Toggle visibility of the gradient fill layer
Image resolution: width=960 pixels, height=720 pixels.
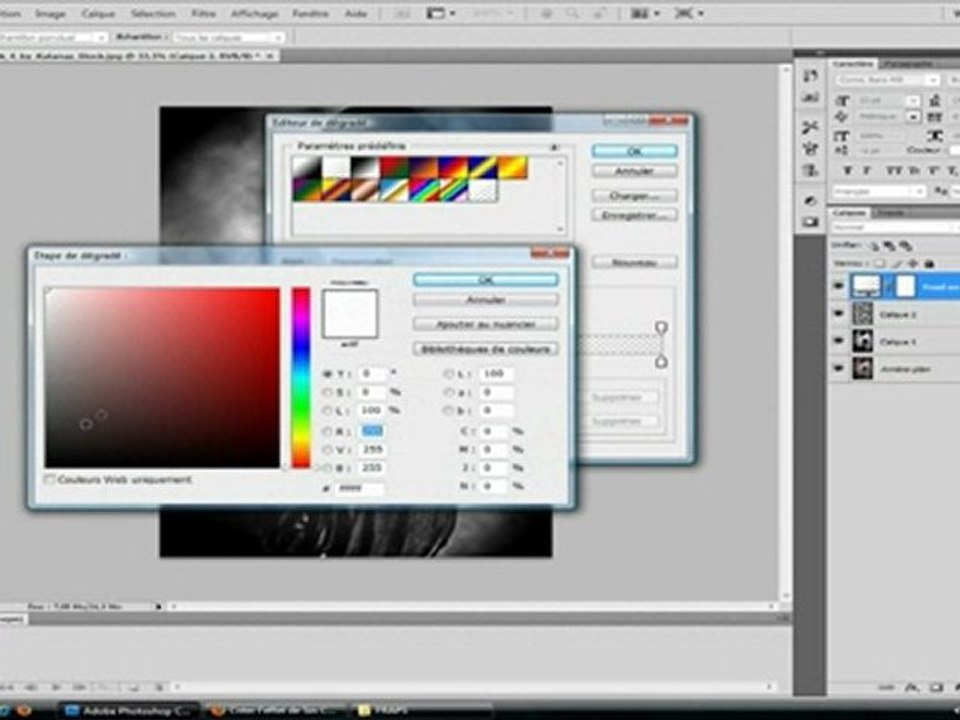[x=839, y=286]
